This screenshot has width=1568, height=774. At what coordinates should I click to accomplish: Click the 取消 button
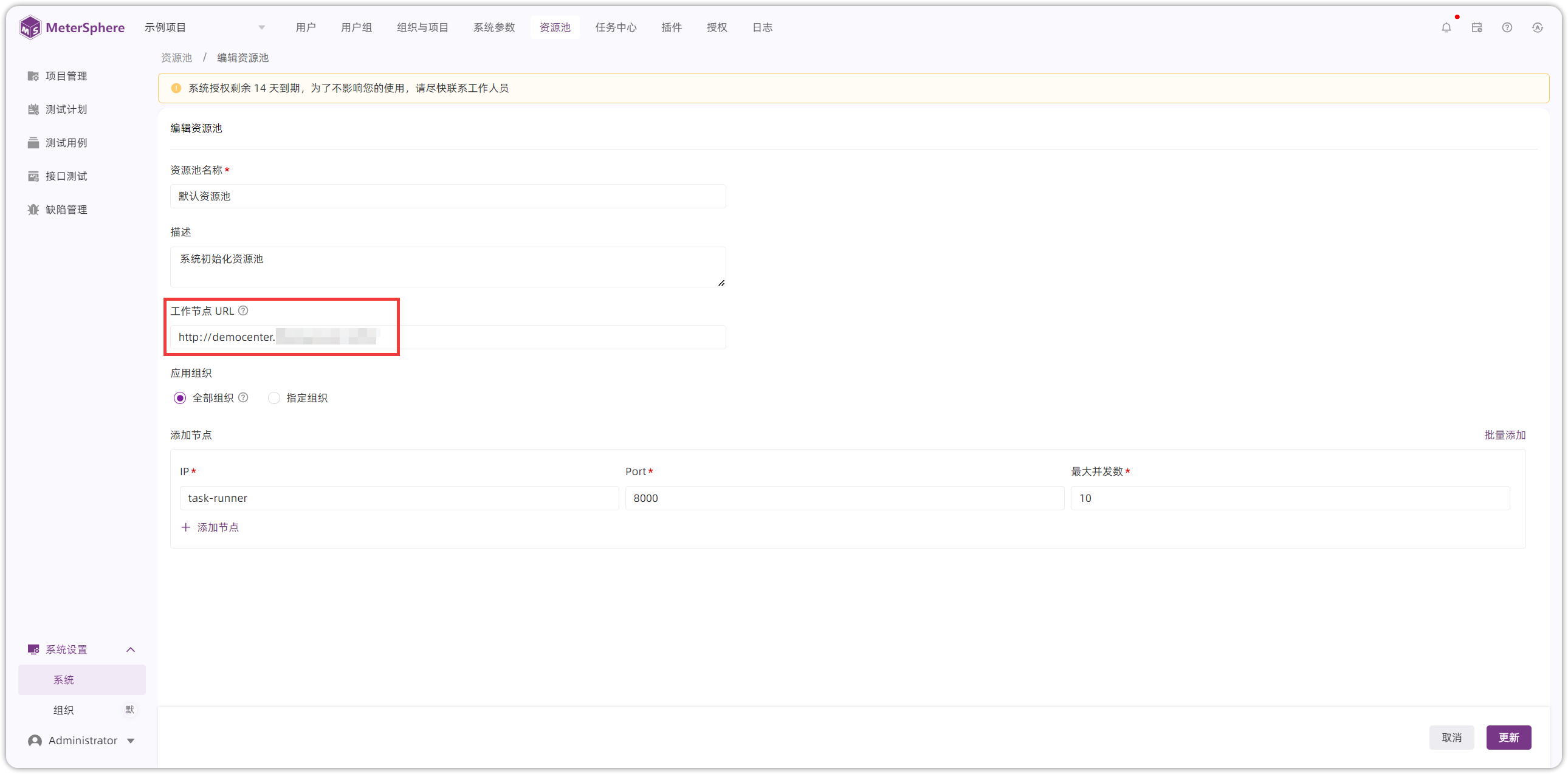(1451, 738)
